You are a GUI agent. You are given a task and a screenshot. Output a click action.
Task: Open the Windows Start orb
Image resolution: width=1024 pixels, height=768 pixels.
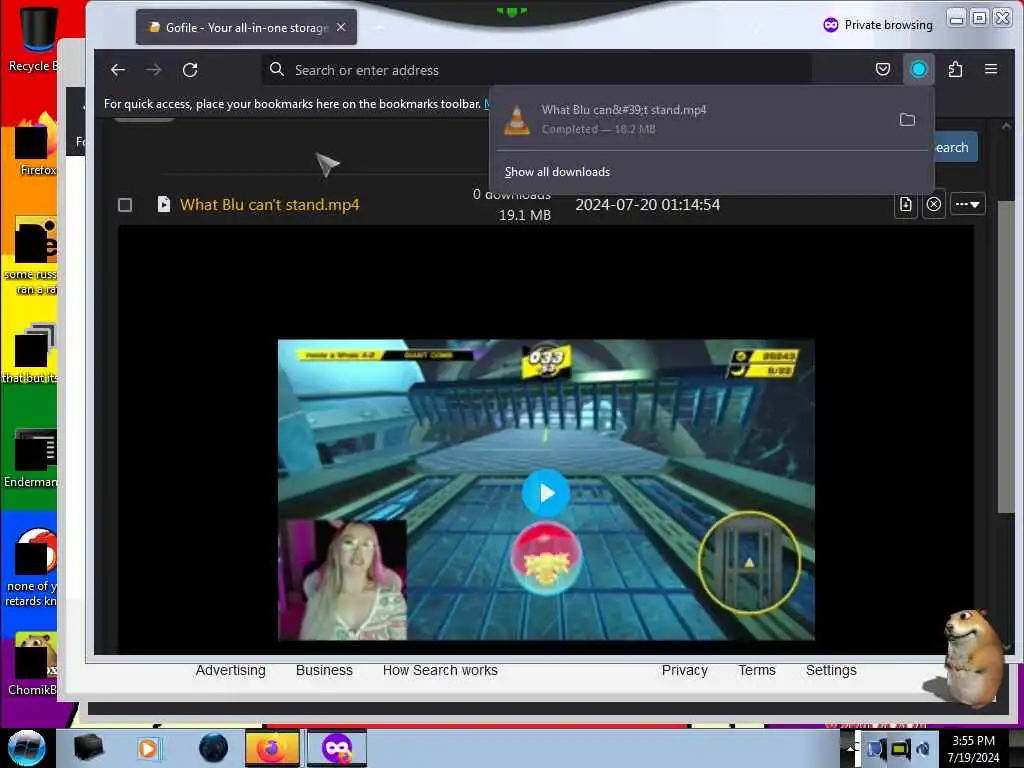[27, 748]
